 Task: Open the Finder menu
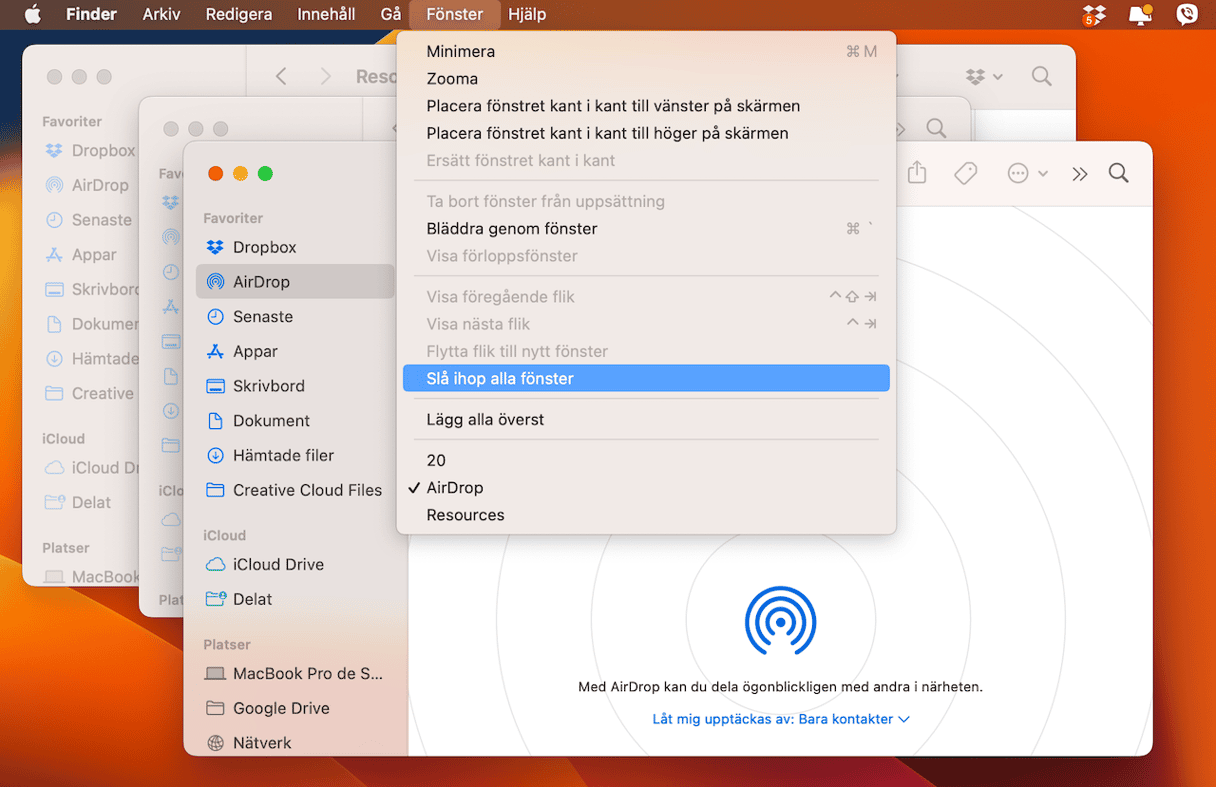(91, 15)
